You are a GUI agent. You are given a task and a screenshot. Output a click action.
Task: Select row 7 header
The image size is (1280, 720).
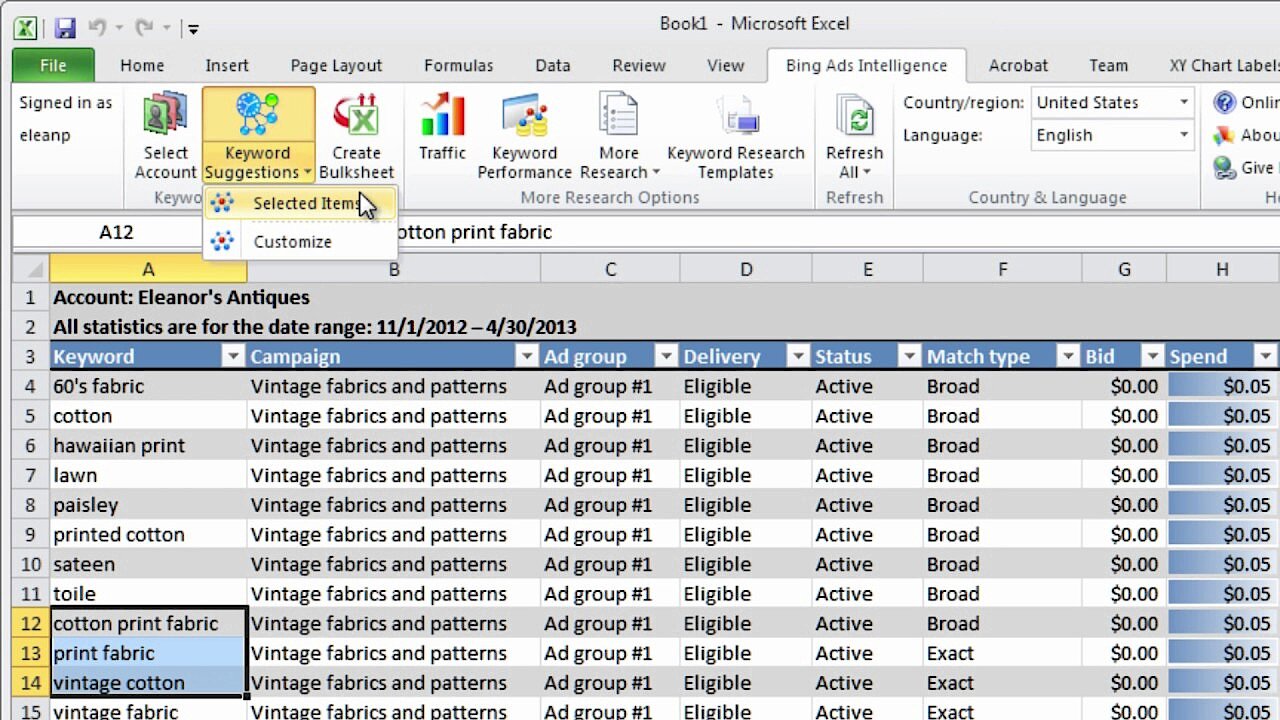pyautogui.click(x=31, y=475)
